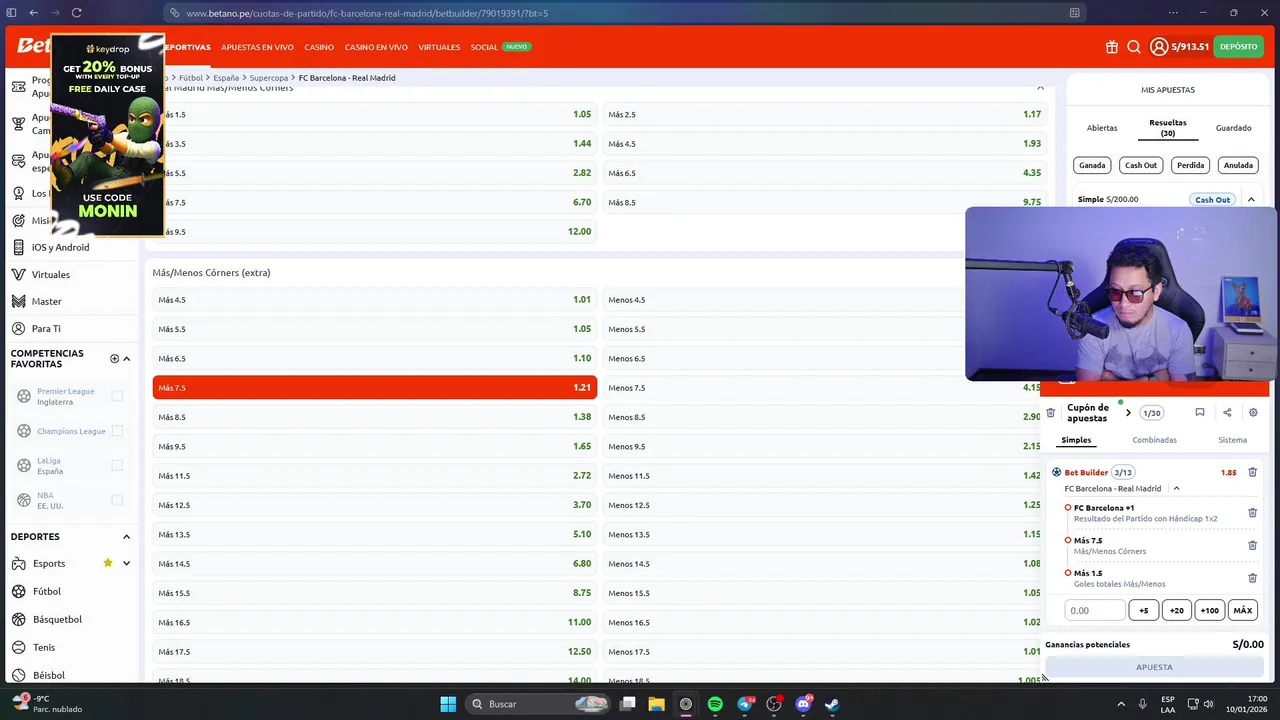Open iOS y Android sidebar item

60,247
